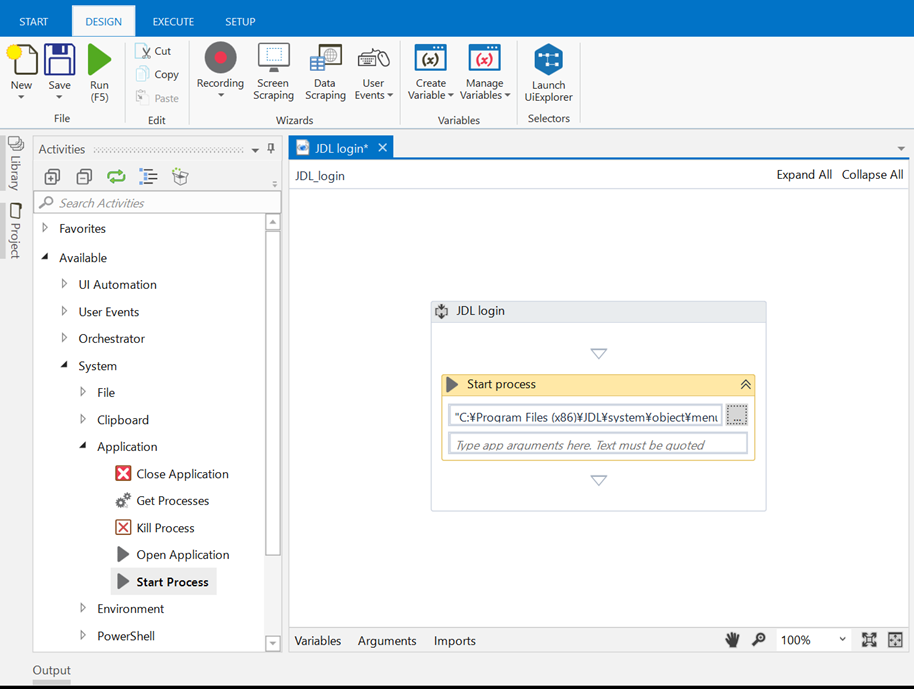Cut the selected activity

(x=153, y=51)
